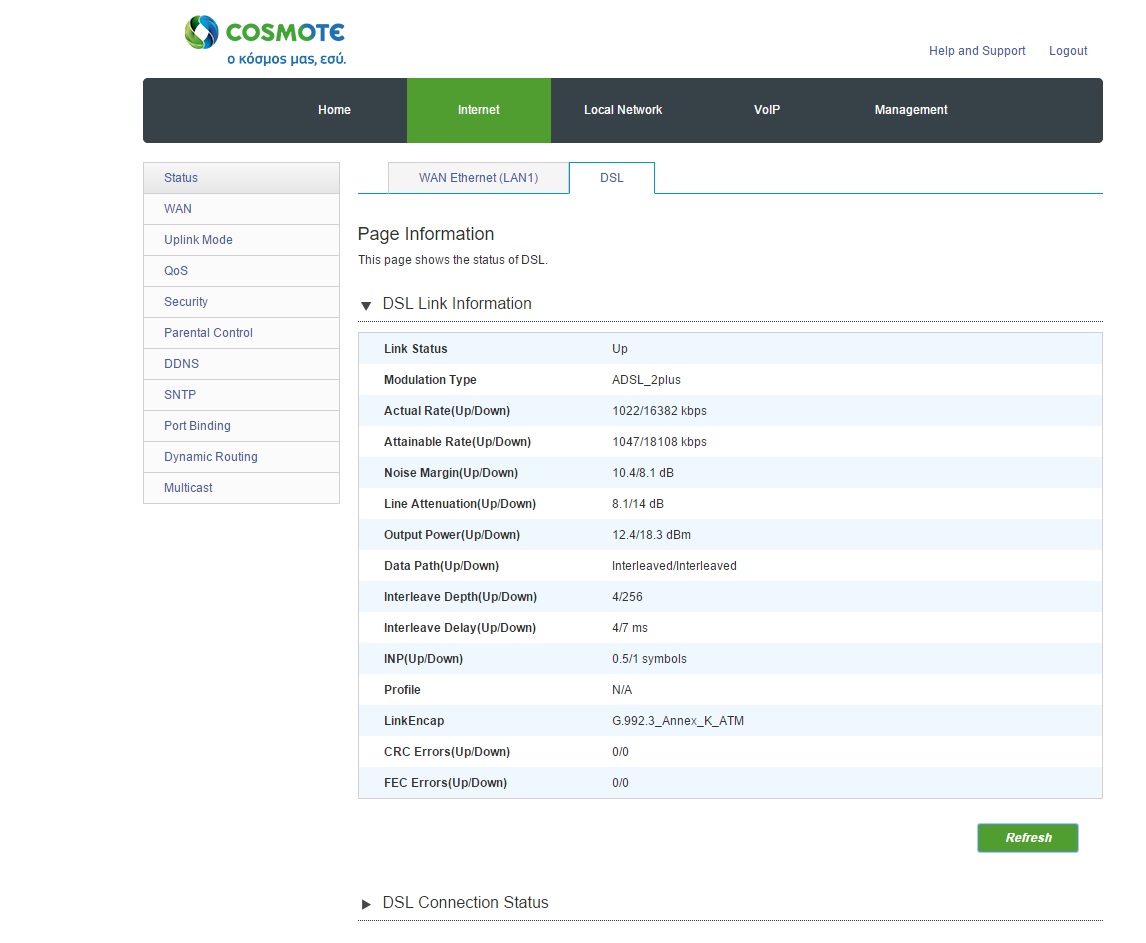Open Help and Support link
The image size is (1146, 943).
click(x=976, y=50)
